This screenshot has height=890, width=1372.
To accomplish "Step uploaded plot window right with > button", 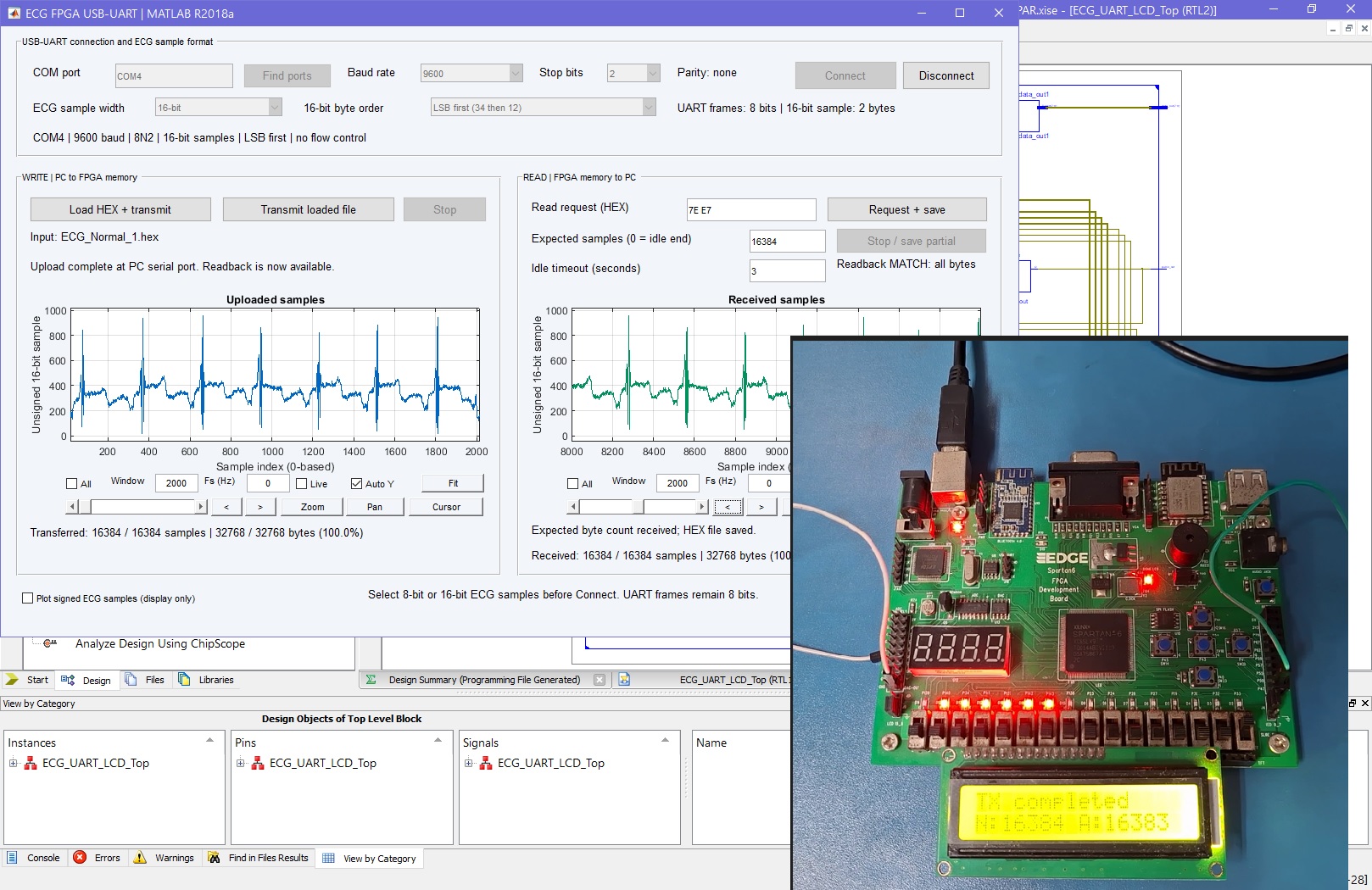I will 260,507.
